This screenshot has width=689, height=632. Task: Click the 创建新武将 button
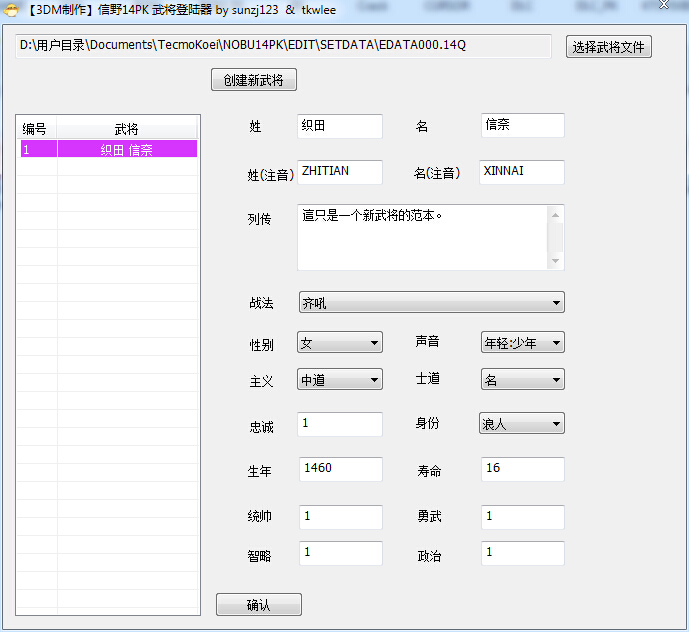tap(254, 80)
